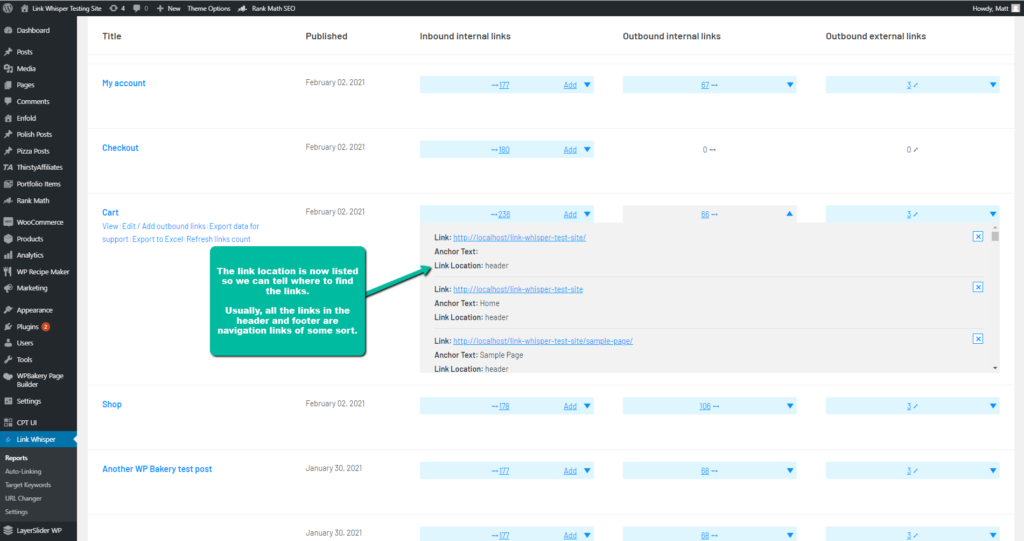Open URL Changer submenu item

[x=23, y=499]
